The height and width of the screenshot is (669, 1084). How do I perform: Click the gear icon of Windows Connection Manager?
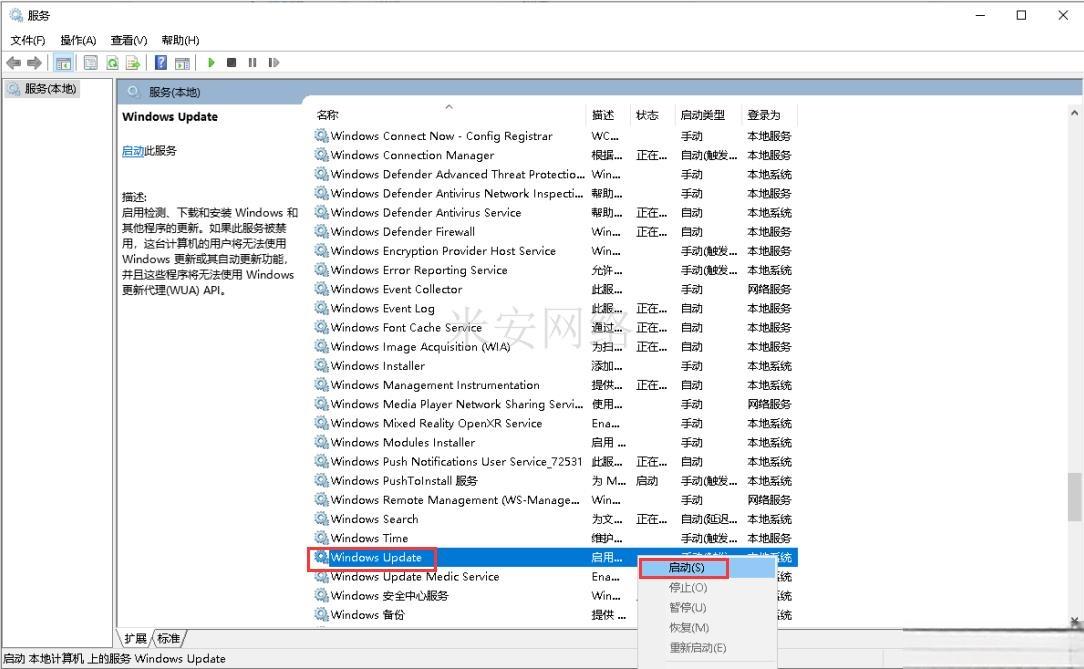coord(321,155)
